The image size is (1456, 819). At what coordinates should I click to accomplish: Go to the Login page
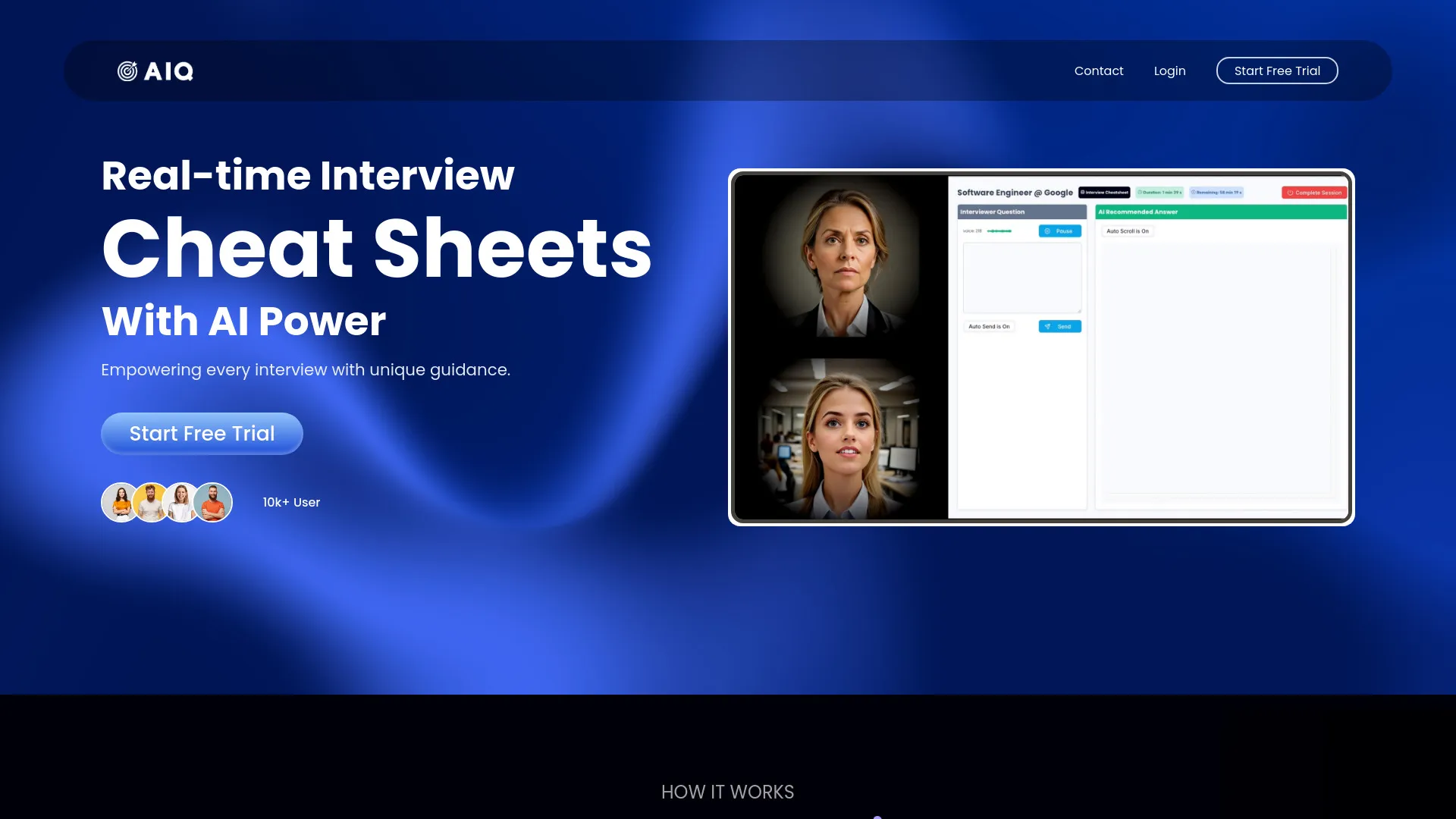tap(1169, 71)
